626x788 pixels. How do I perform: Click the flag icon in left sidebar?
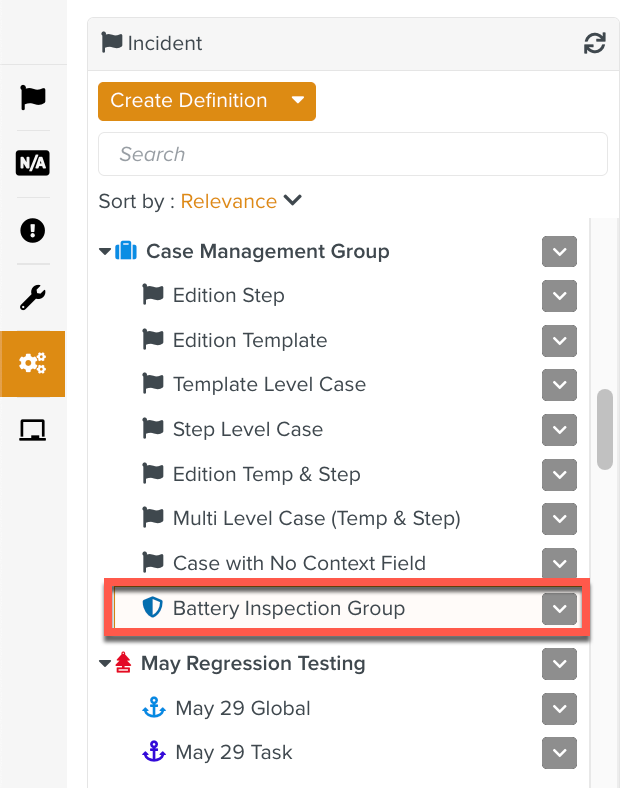click(33, 97)
